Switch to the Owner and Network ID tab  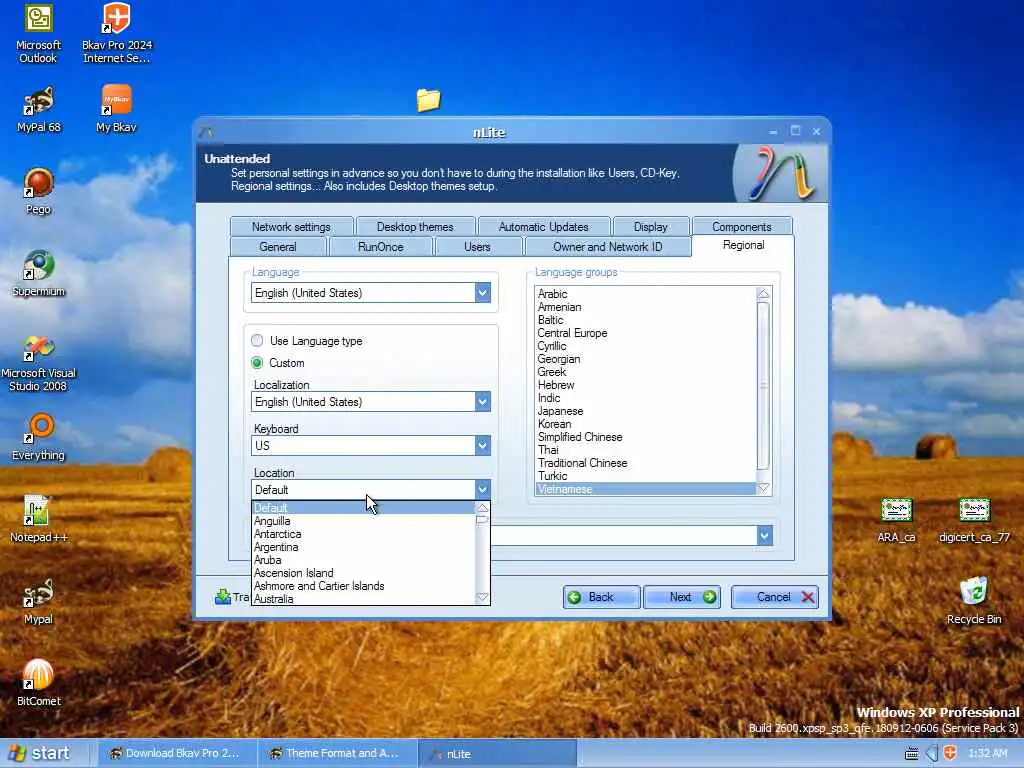[607, 247]
